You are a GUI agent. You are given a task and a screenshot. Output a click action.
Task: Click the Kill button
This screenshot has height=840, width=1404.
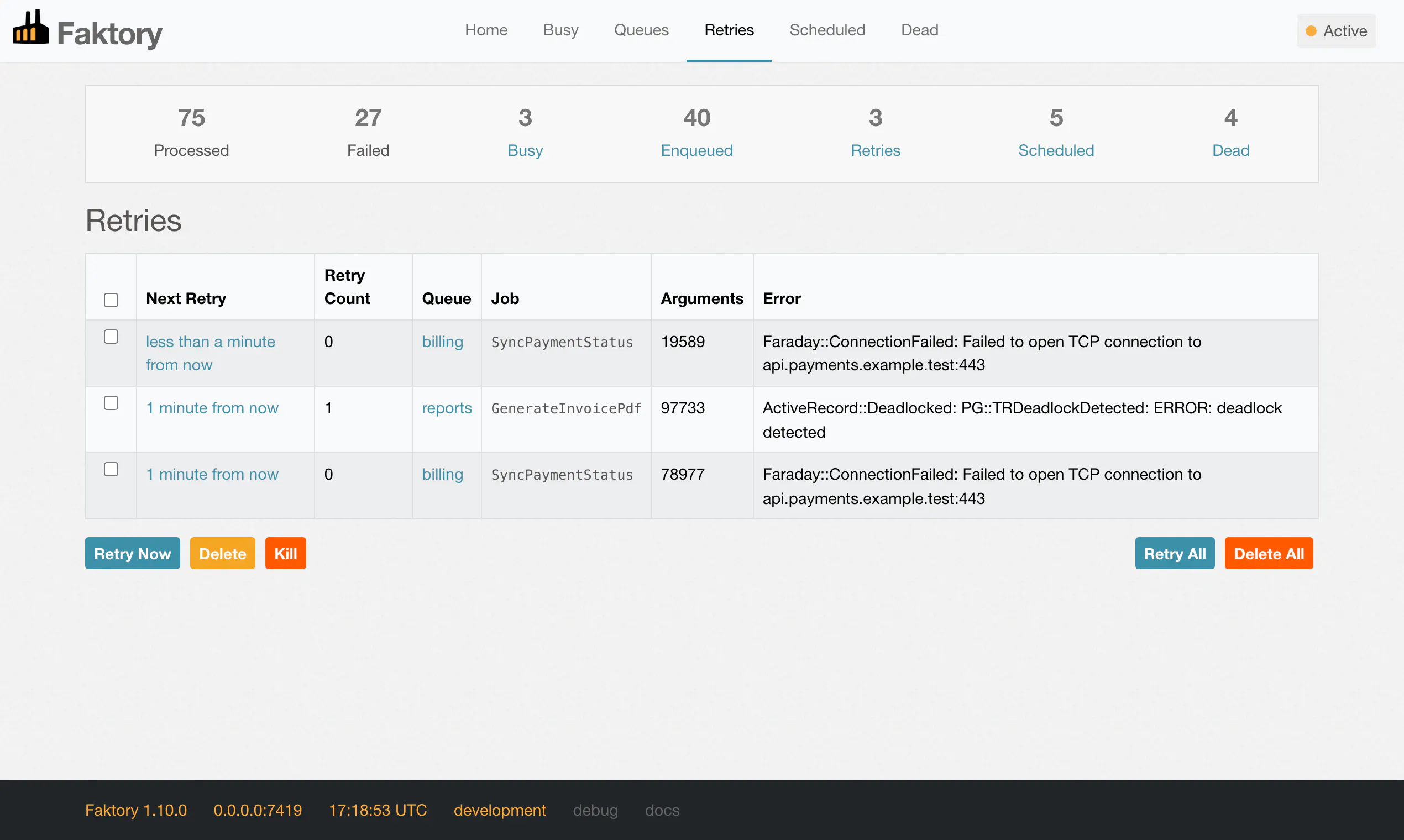285,553
